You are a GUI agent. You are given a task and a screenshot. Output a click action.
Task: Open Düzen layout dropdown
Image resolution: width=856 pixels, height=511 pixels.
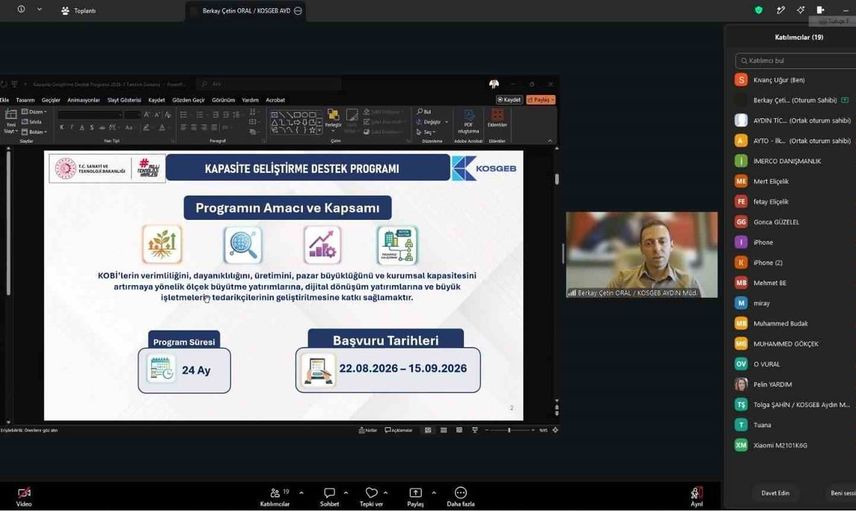34,111
